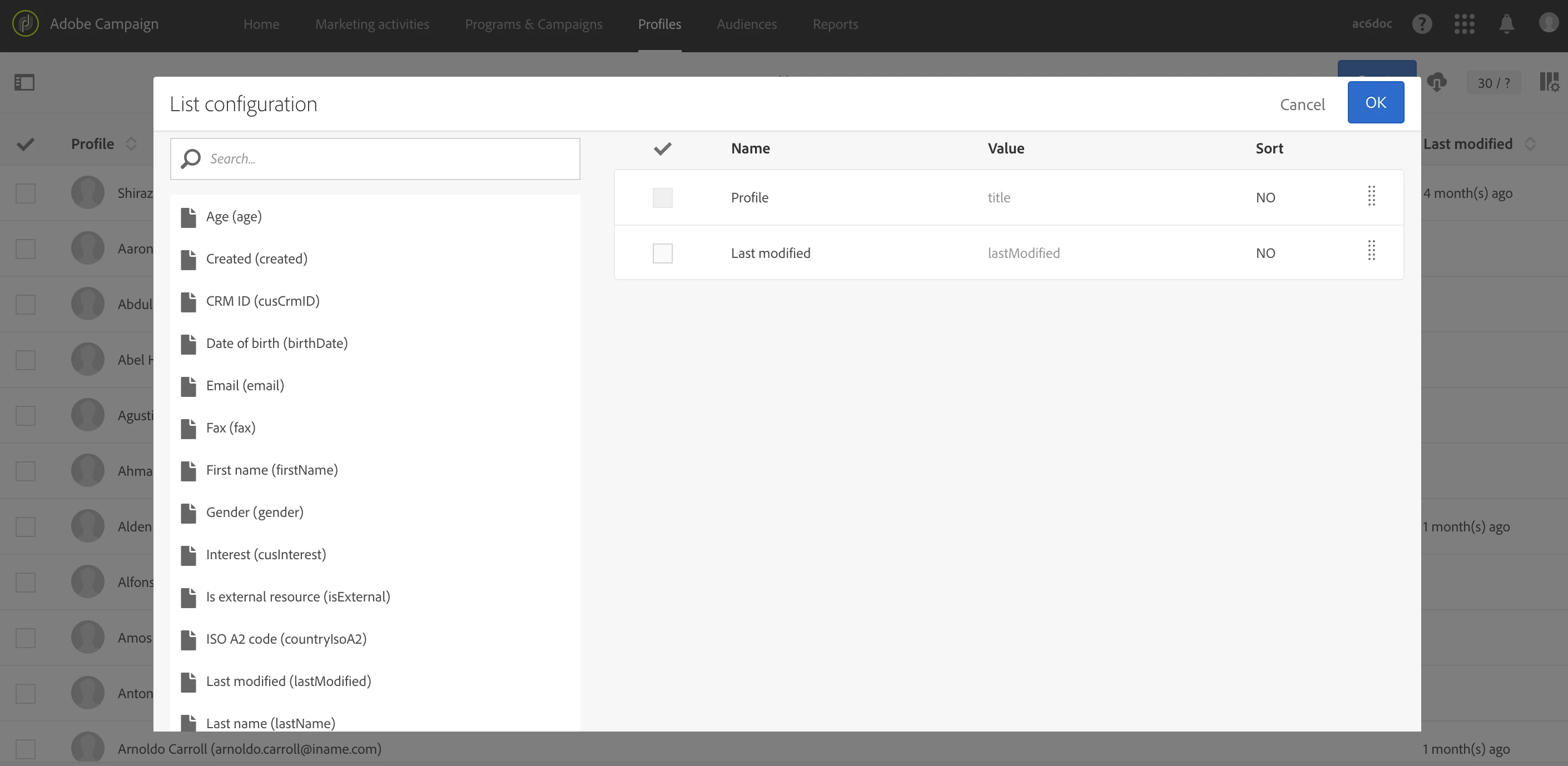Click the Adobe Campaign logo icon
The width and height of the screenshot is (1568, 766).
coord(25,24)
